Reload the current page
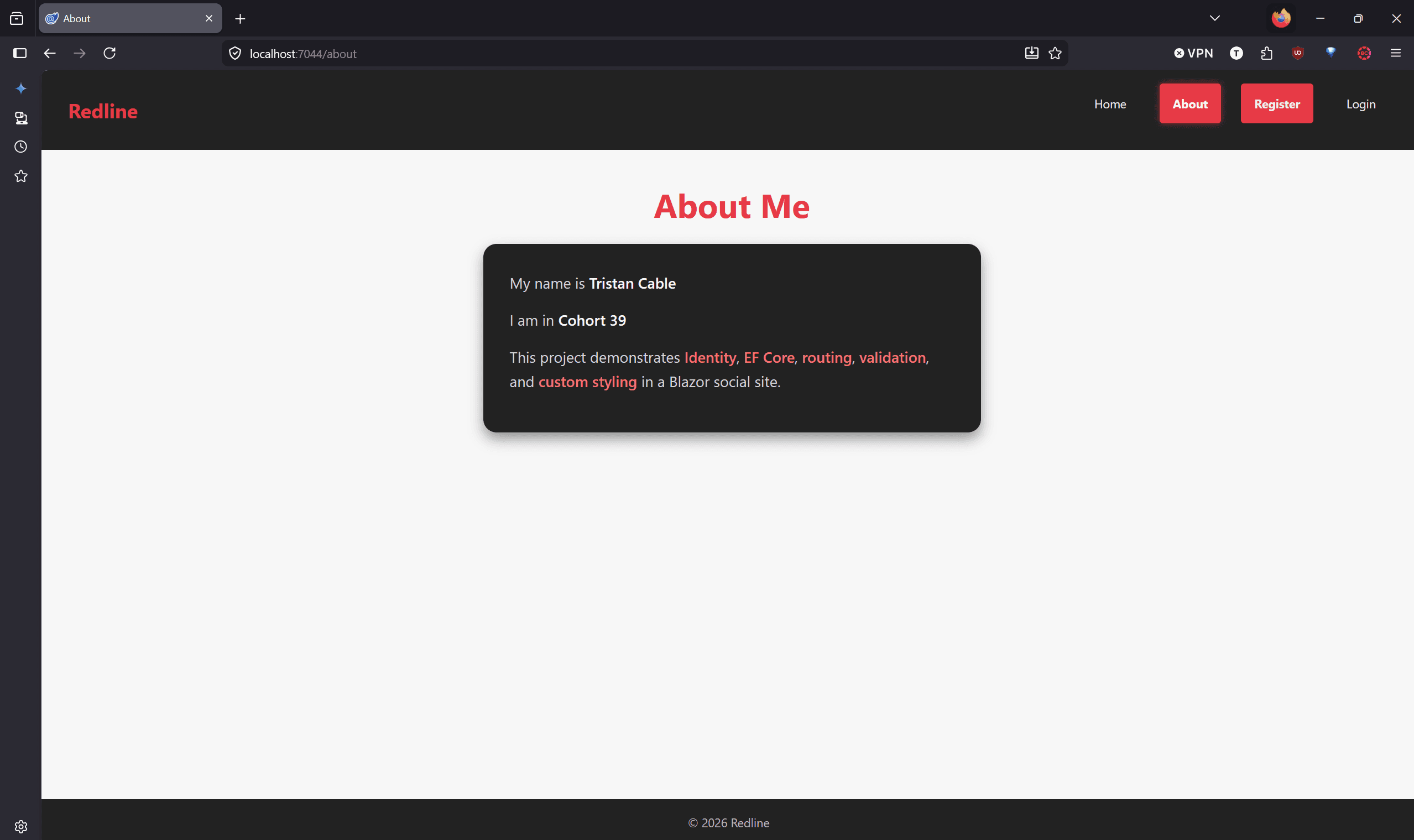1414x840 pixels. pos(110,53)
